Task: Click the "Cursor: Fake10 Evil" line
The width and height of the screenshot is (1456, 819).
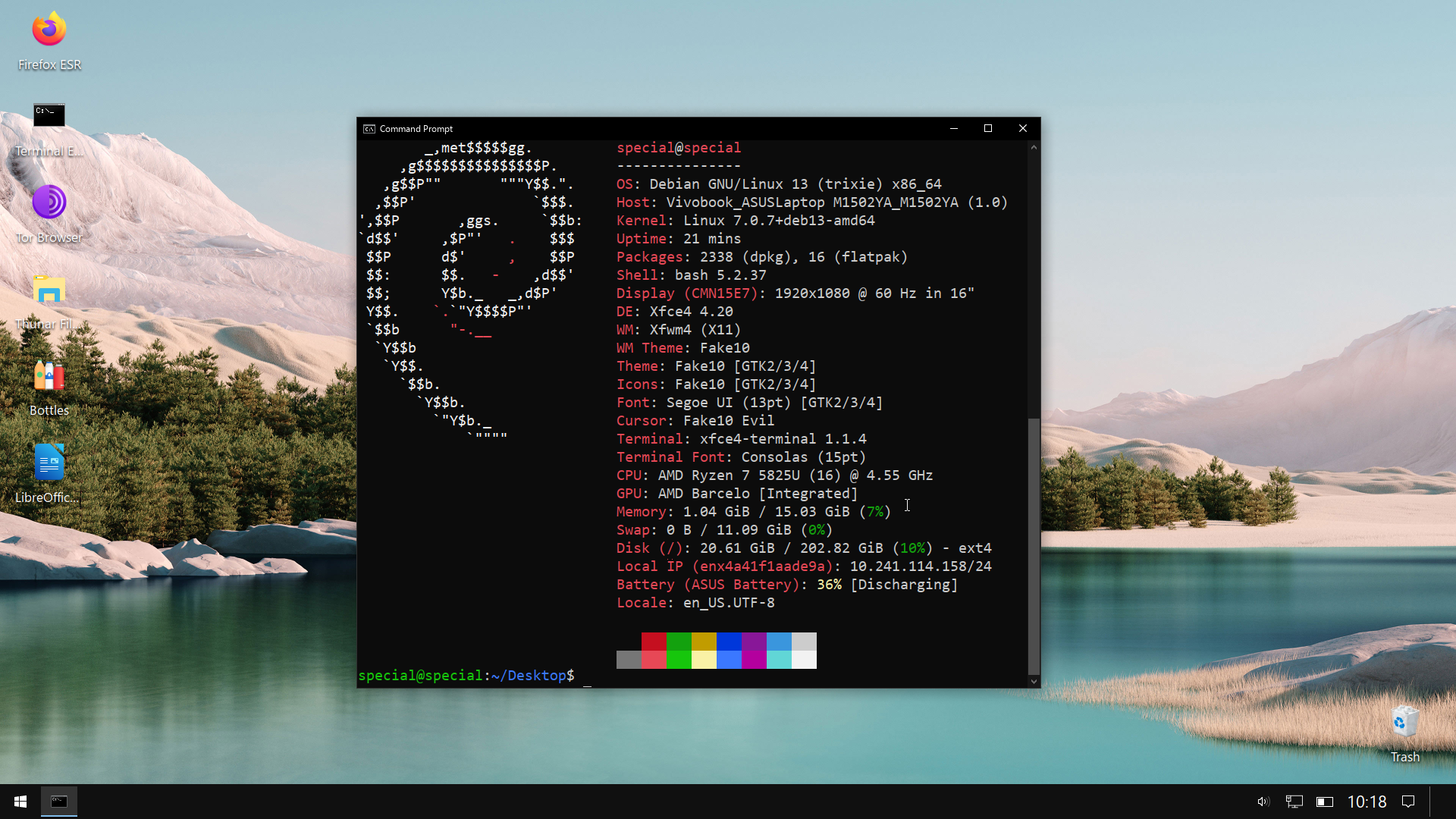Action: pos(695,421)
